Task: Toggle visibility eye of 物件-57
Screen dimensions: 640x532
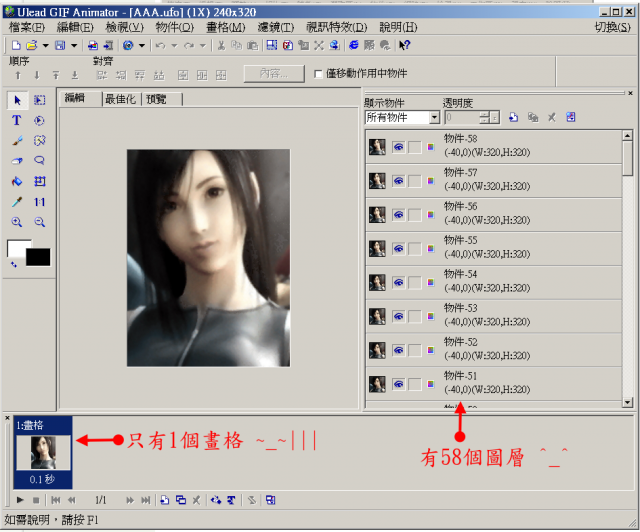Action: [399, 181]
